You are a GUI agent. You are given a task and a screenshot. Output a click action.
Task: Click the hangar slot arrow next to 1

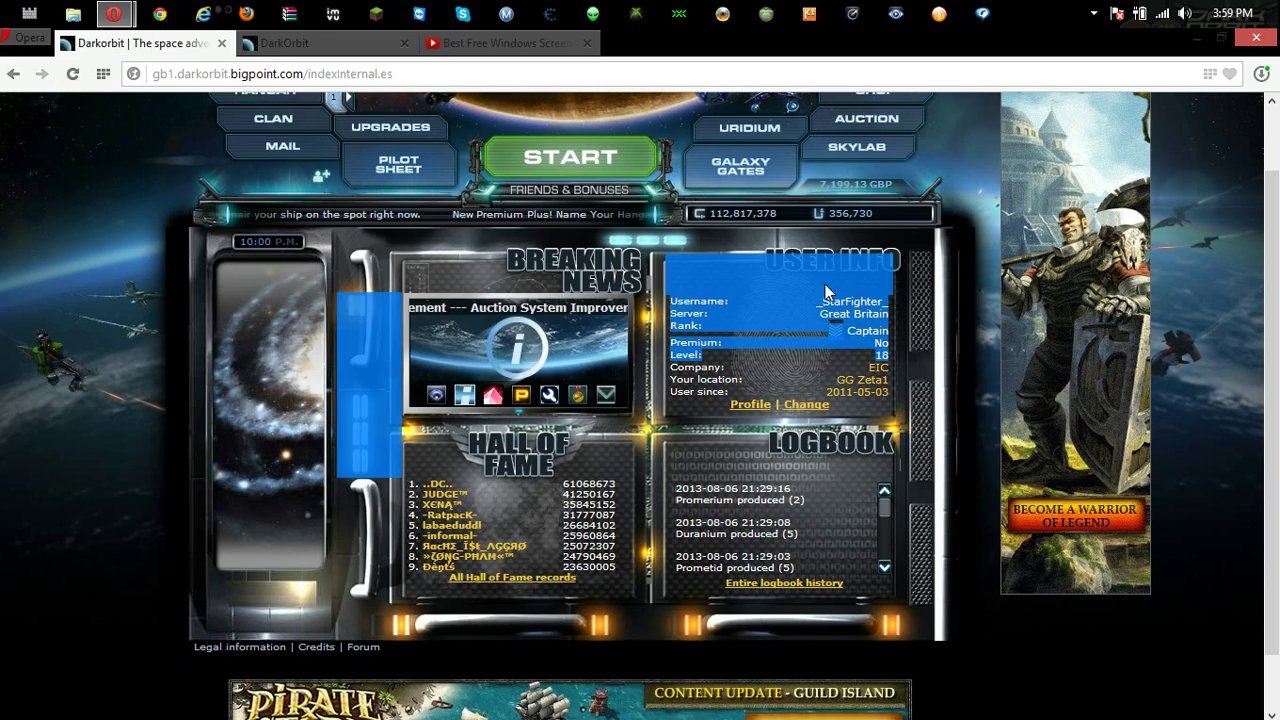pos(346,98)
